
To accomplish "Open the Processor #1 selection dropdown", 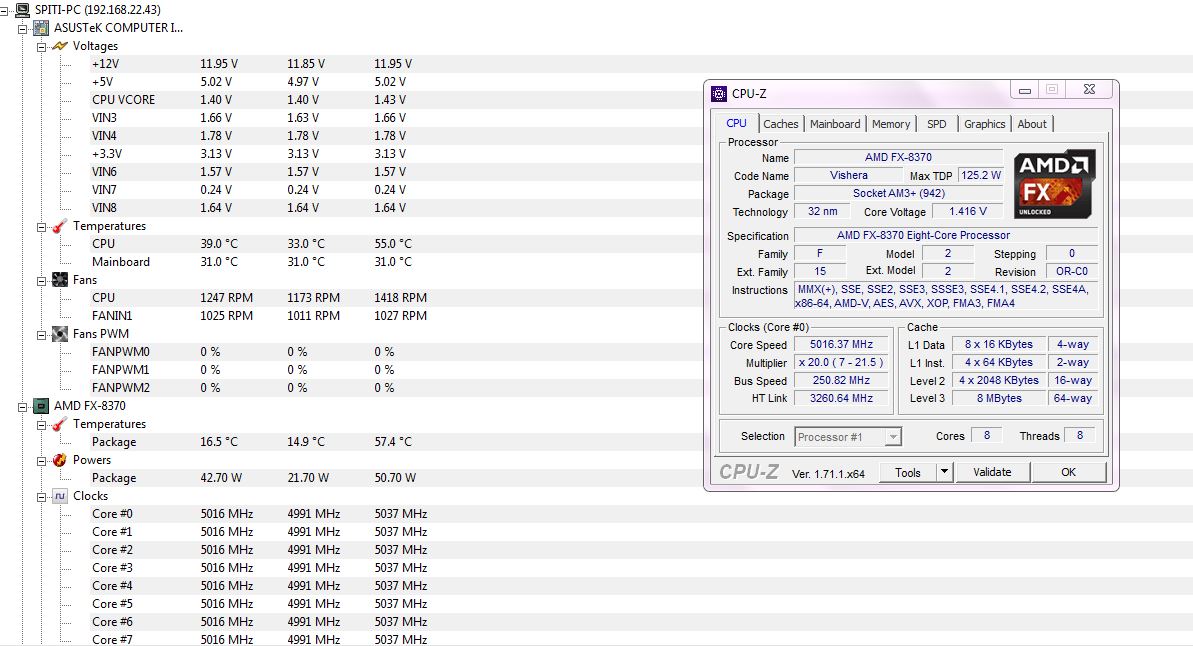I will coord(893,437).
